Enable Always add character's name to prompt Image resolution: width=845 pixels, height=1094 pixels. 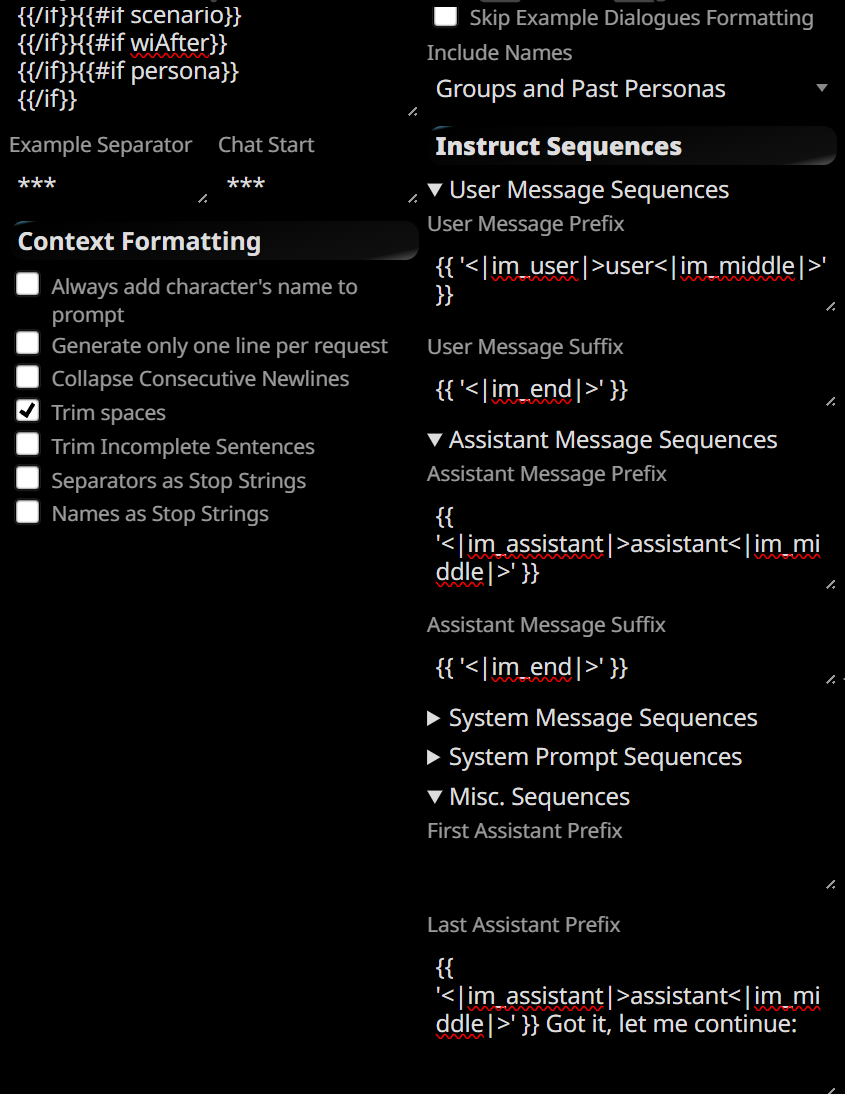pyautogui.click(x=28, y=285)
